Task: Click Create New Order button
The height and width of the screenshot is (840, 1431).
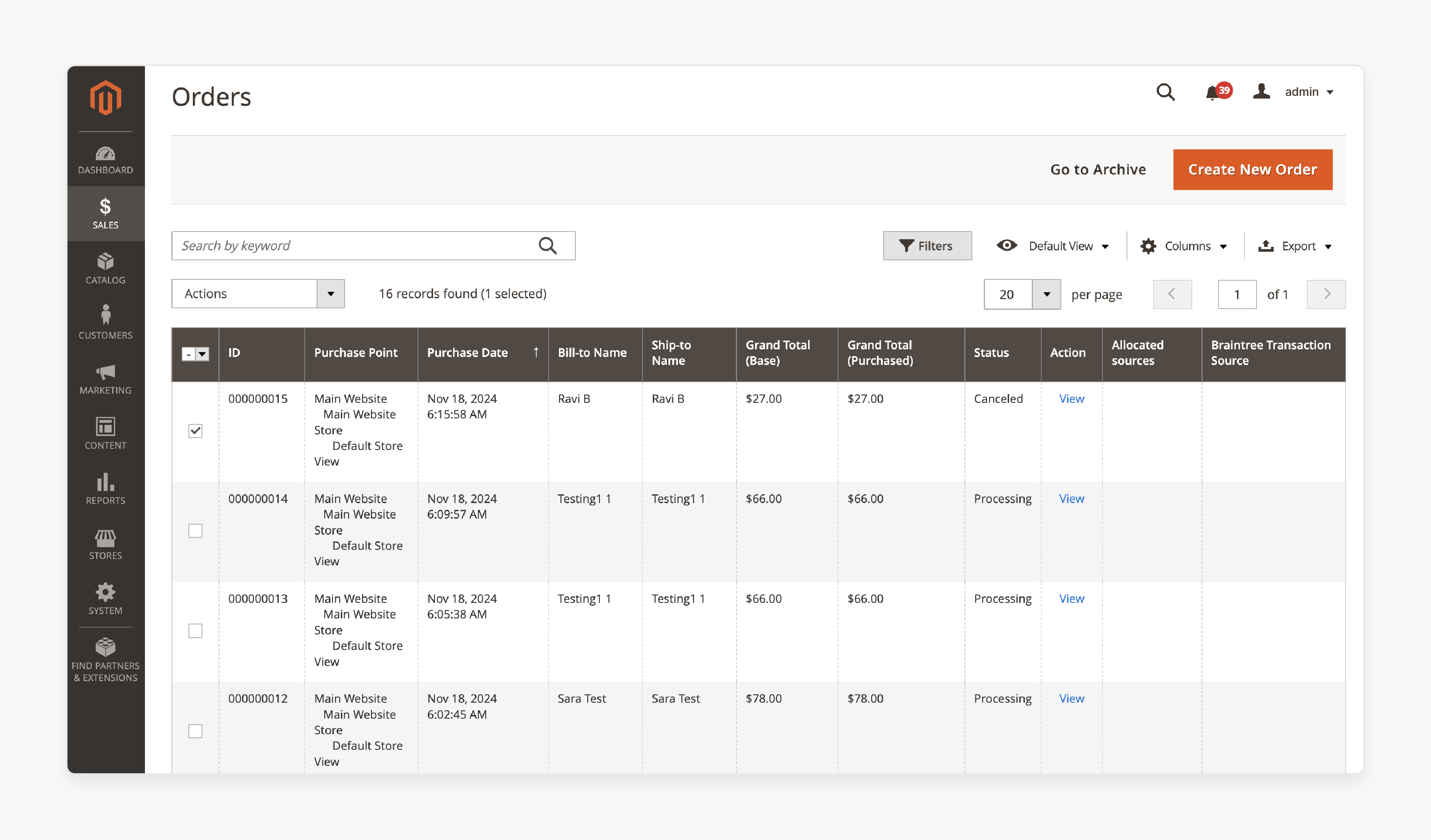Action: 1253,169
